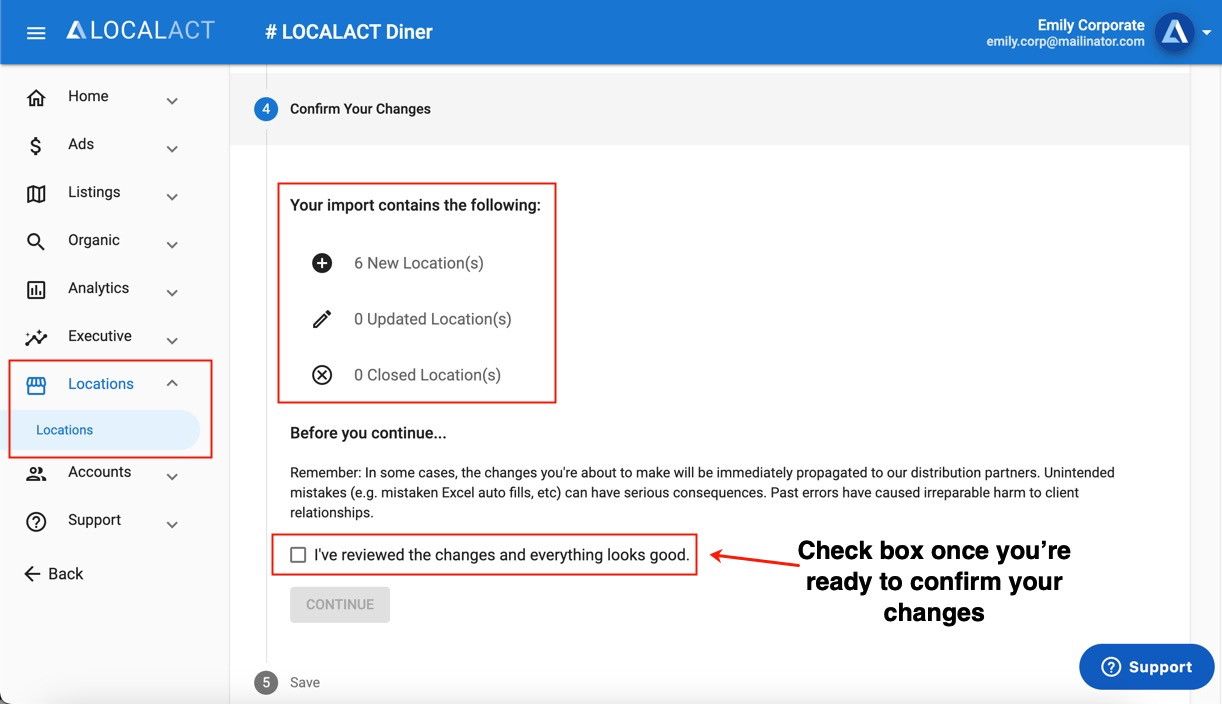Click 'I've reviewed the changes' label text

pos(502,555)
